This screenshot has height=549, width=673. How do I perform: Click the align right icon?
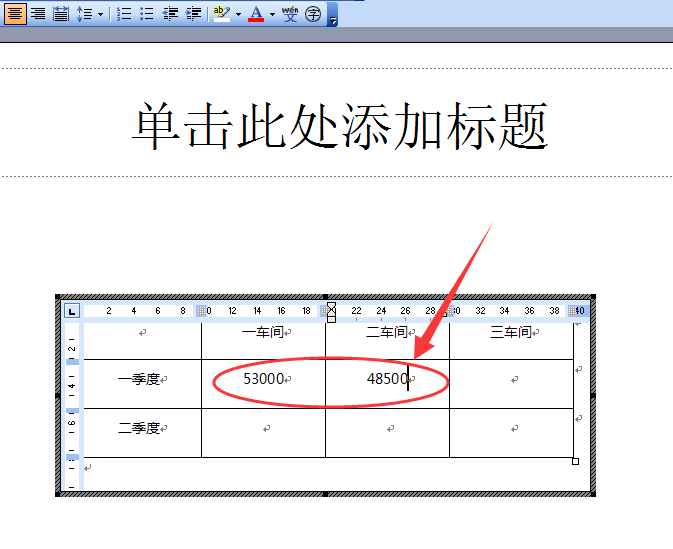click(38, 13)
